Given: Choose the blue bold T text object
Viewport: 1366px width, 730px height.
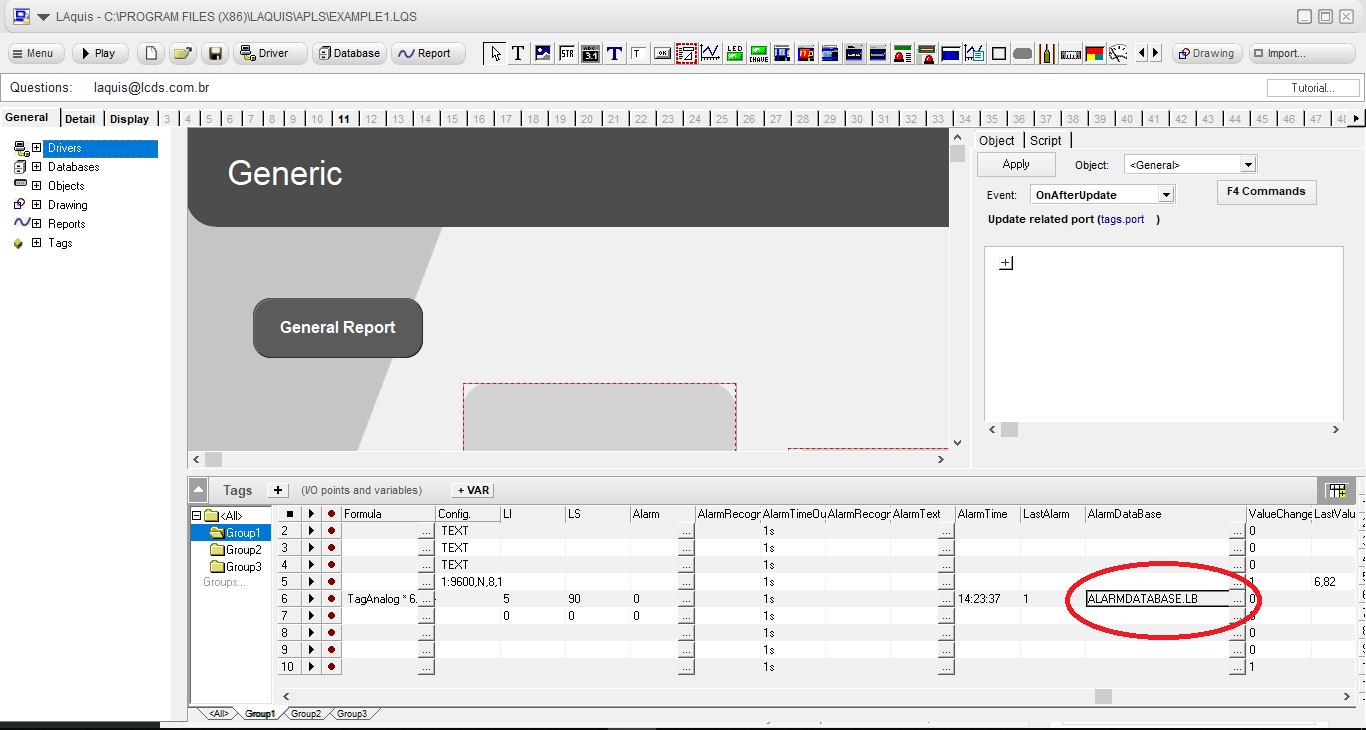Looking at the screenshot, I should pyautogui.click(x=614, y=53).
